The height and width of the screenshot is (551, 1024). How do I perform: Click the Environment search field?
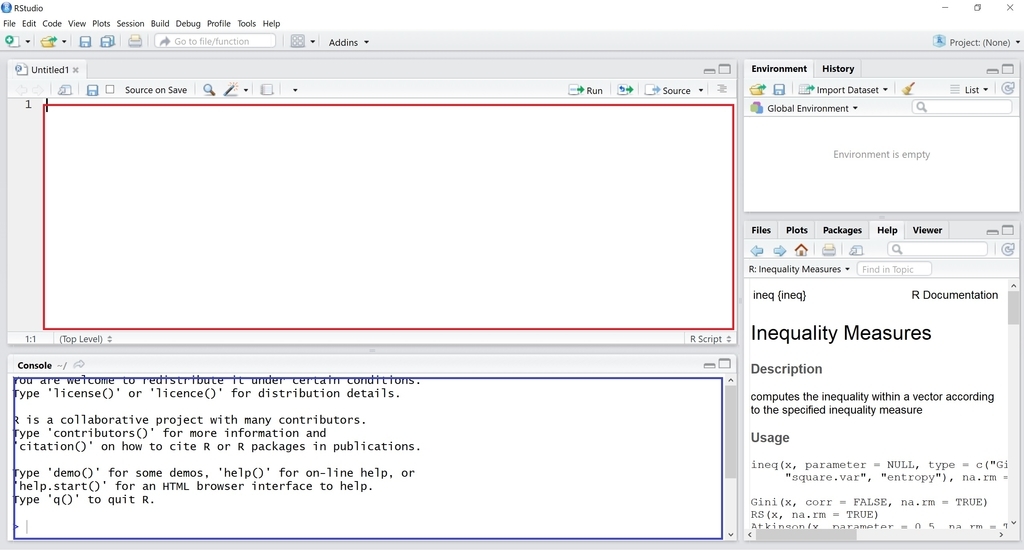point(962,107)
